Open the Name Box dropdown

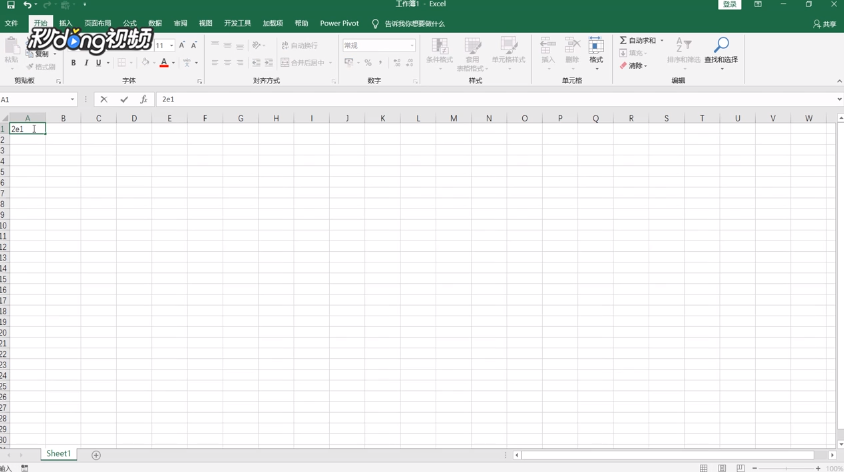pyautogui.click(x=72, y=100)
